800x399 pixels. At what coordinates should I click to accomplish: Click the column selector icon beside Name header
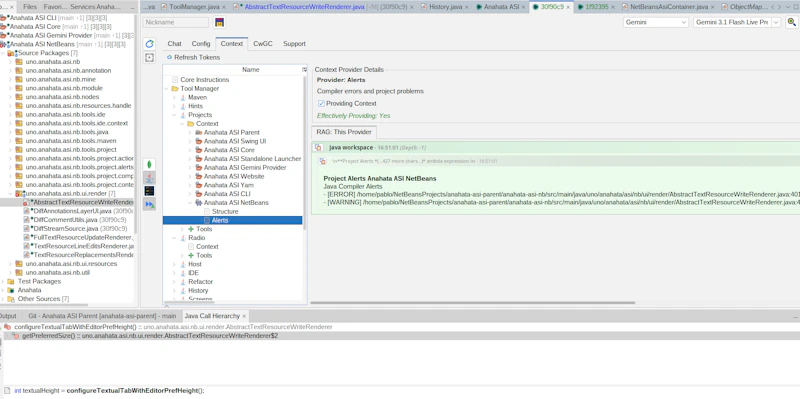tap(305, 69)
